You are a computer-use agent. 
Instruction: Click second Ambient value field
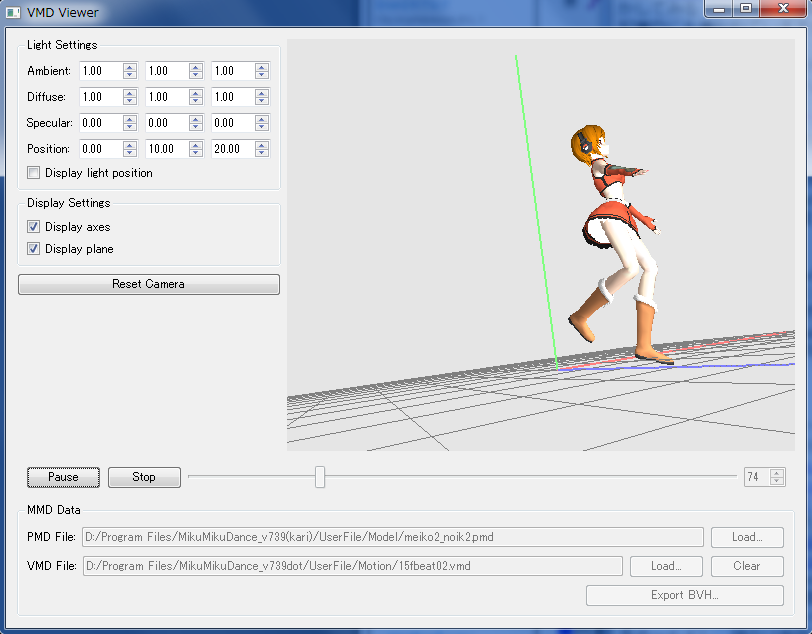[x=167, y=71]
